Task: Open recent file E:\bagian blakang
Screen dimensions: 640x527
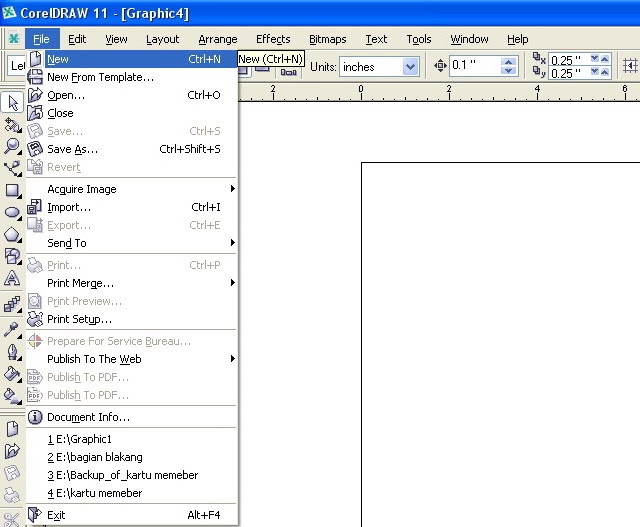Action: tap(131, 457)
